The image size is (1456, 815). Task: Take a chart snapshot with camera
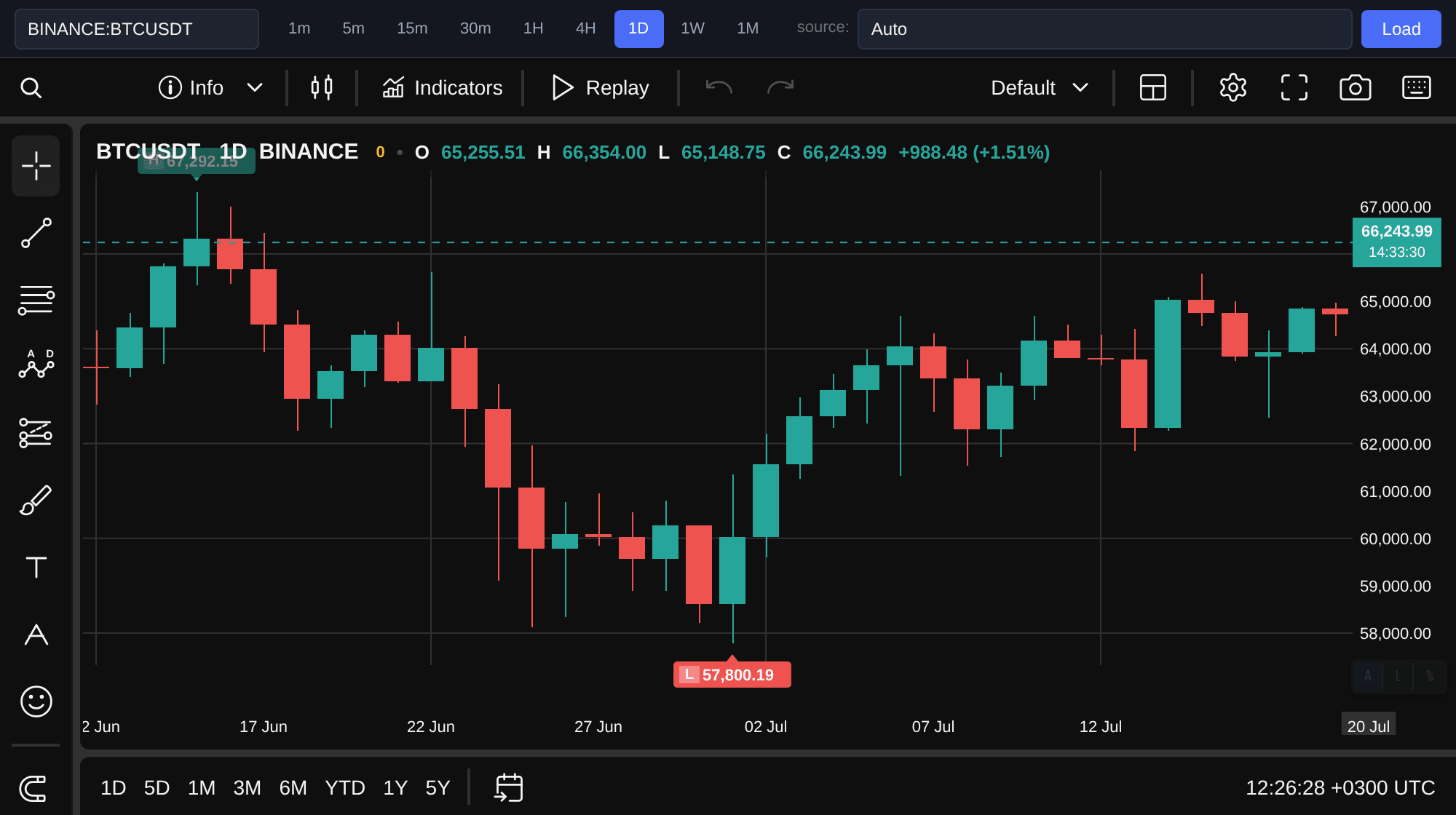(1356, 88)
